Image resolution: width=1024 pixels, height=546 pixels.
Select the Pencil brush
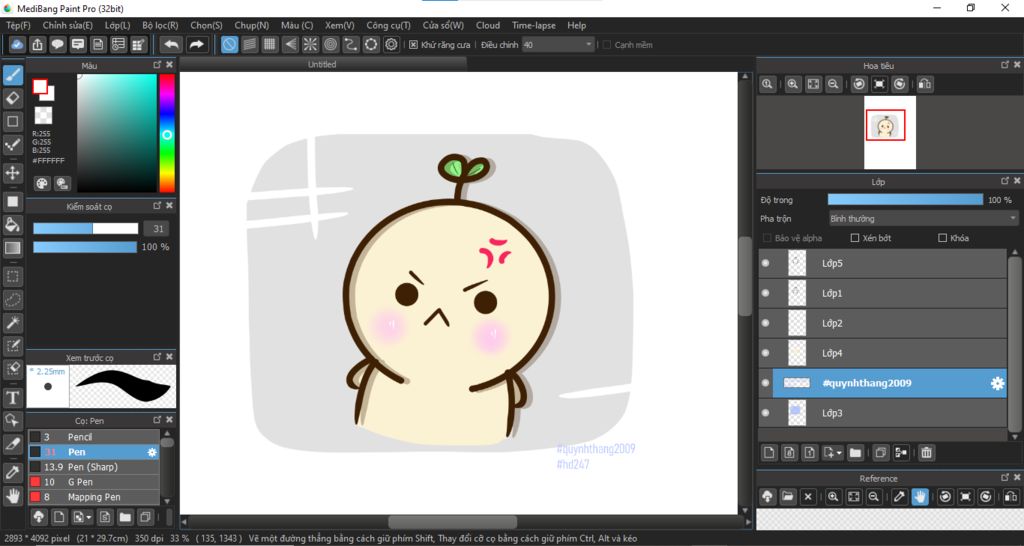pyautogui.click(x=93, y=437)
